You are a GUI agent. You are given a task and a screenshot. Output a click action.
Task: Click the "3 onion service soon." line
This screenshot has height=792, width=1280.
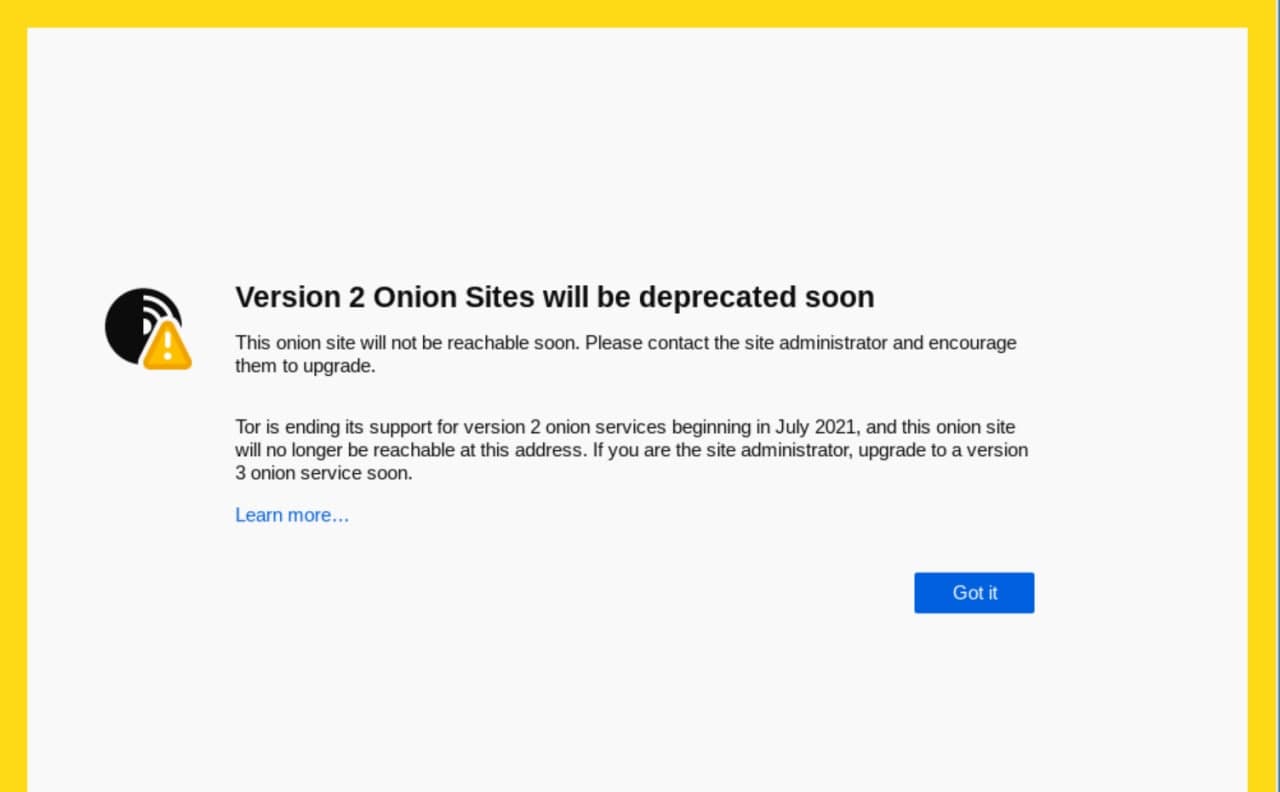323,473
